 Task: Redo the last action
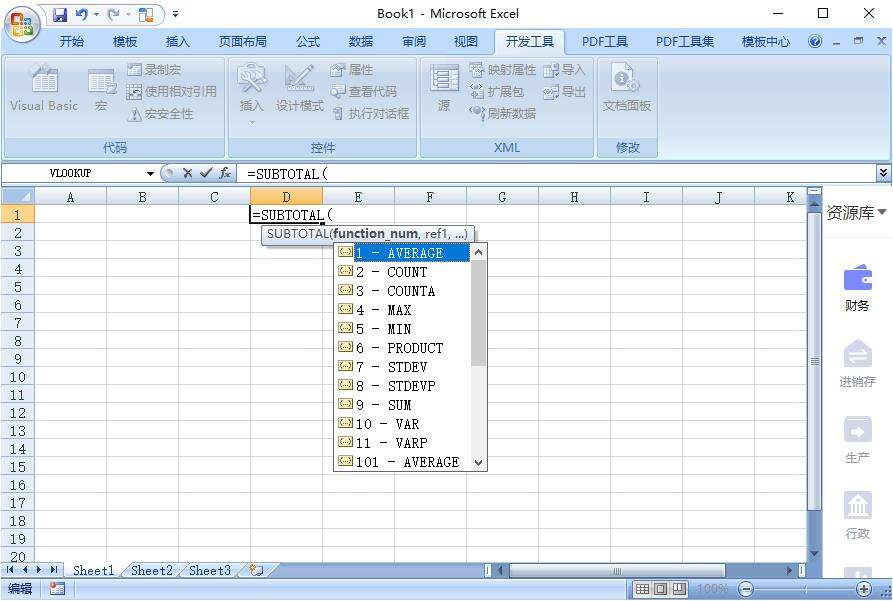point(113,14)
